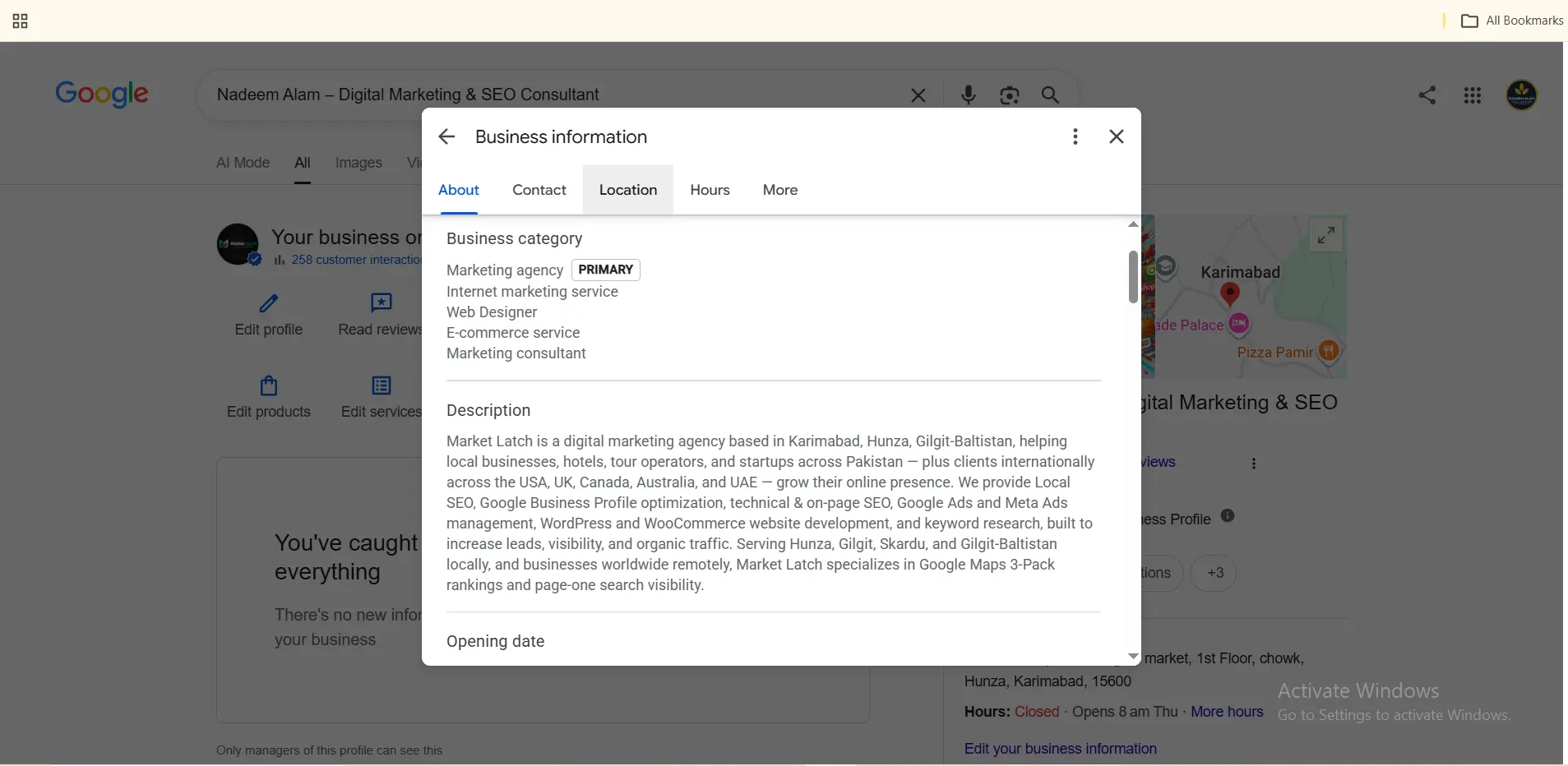Switch to the Contact tab
This screenshot has height=766, width=1568.
click(x=539, y=190)
